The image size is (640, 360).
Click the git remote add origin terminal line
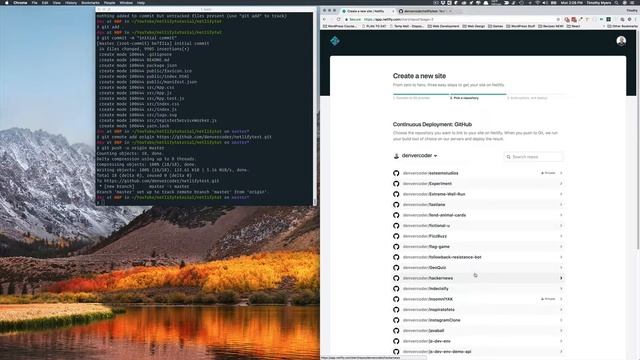(184, 137)
